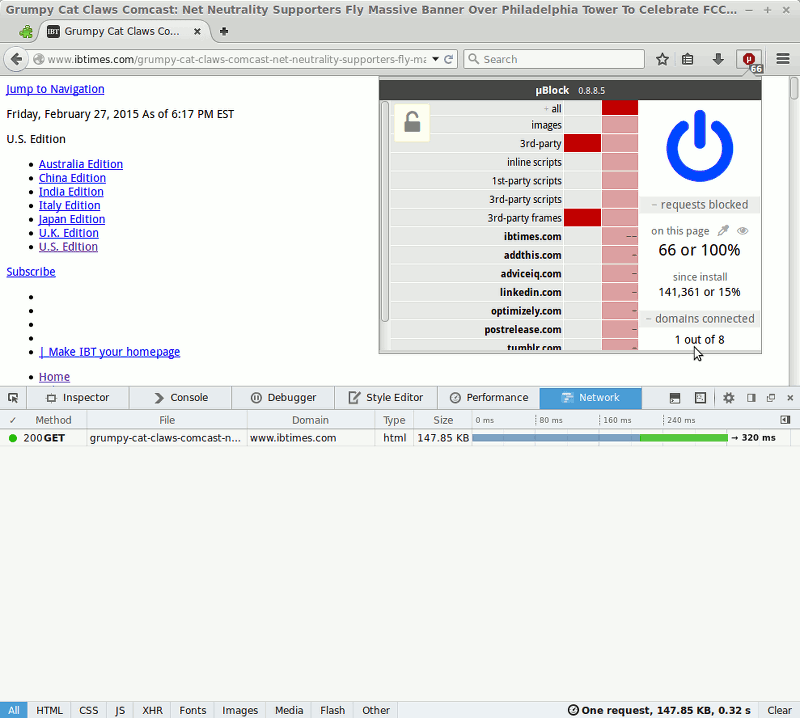Reload the page with the refresh icon
The image size is (800, 718).
(448, 59)
